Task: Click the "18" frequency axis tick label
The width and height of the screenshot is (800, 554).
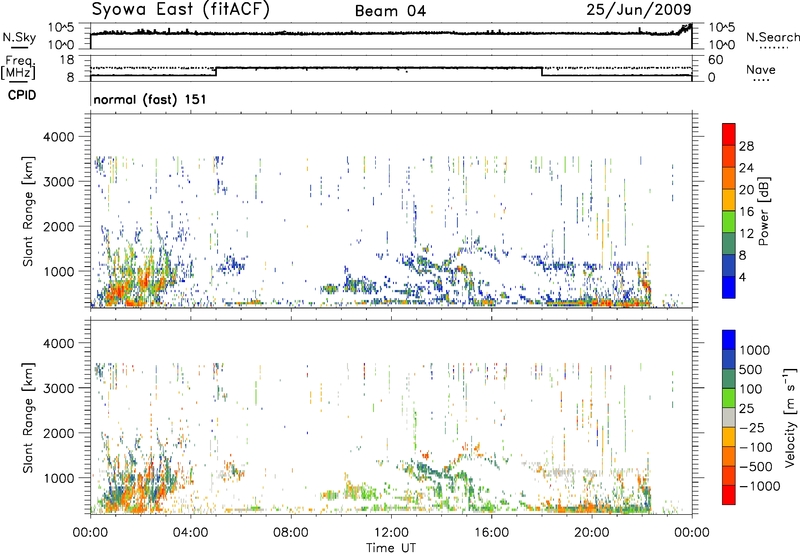Action: 67,60
